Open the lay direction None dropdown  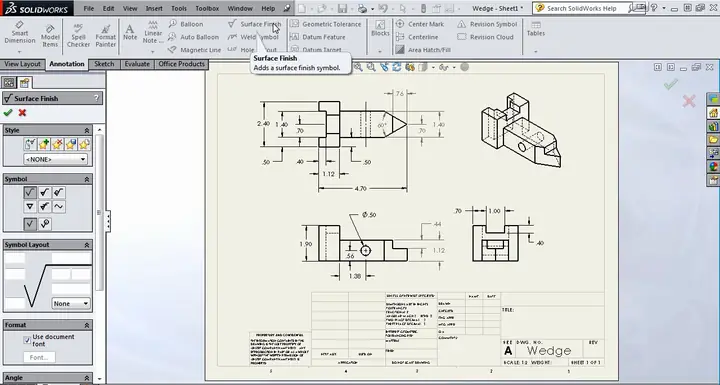[x=71, y=304]
